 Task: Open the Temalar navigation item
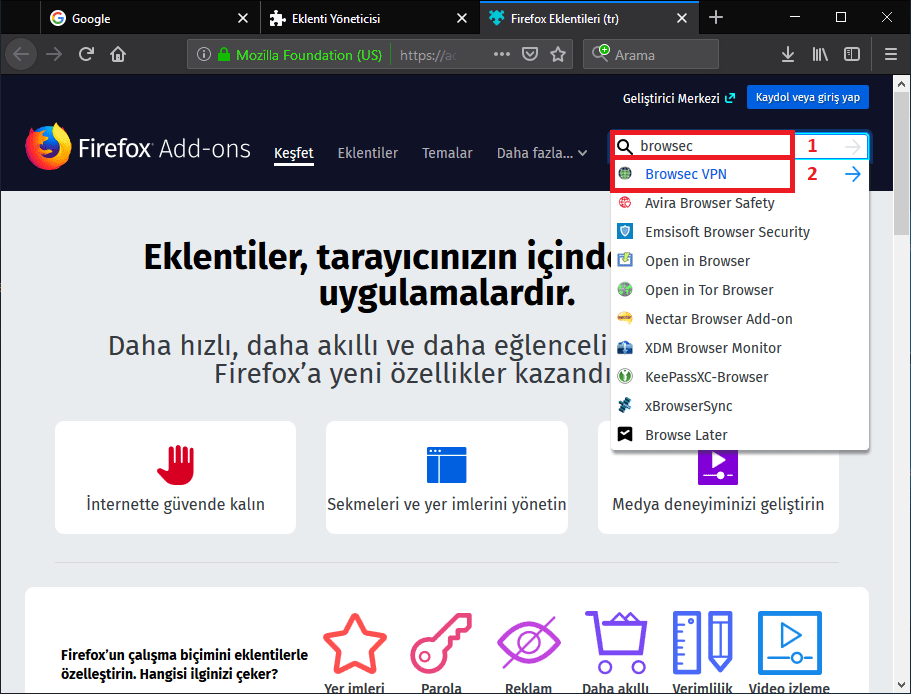[447, 153]
